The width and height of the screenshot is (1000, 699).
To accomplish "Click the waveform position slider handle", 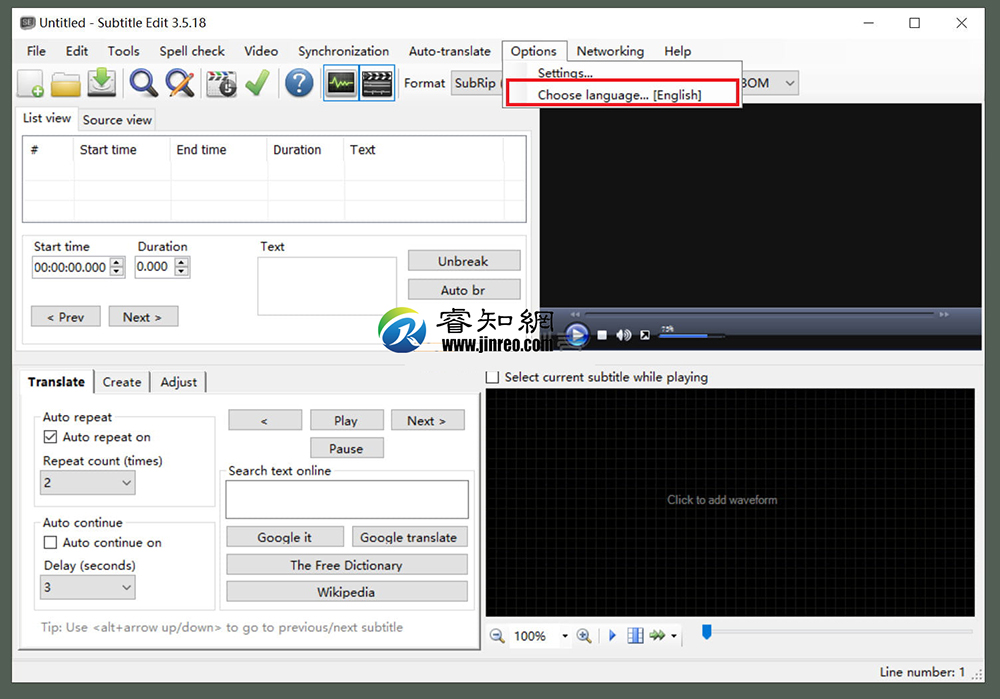I will (x=706, y=631).
